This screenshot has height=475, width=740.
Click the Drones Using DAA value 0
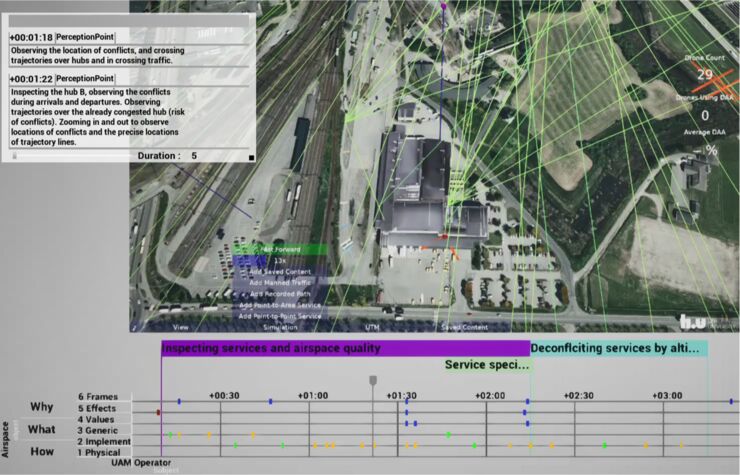(705, 116)
